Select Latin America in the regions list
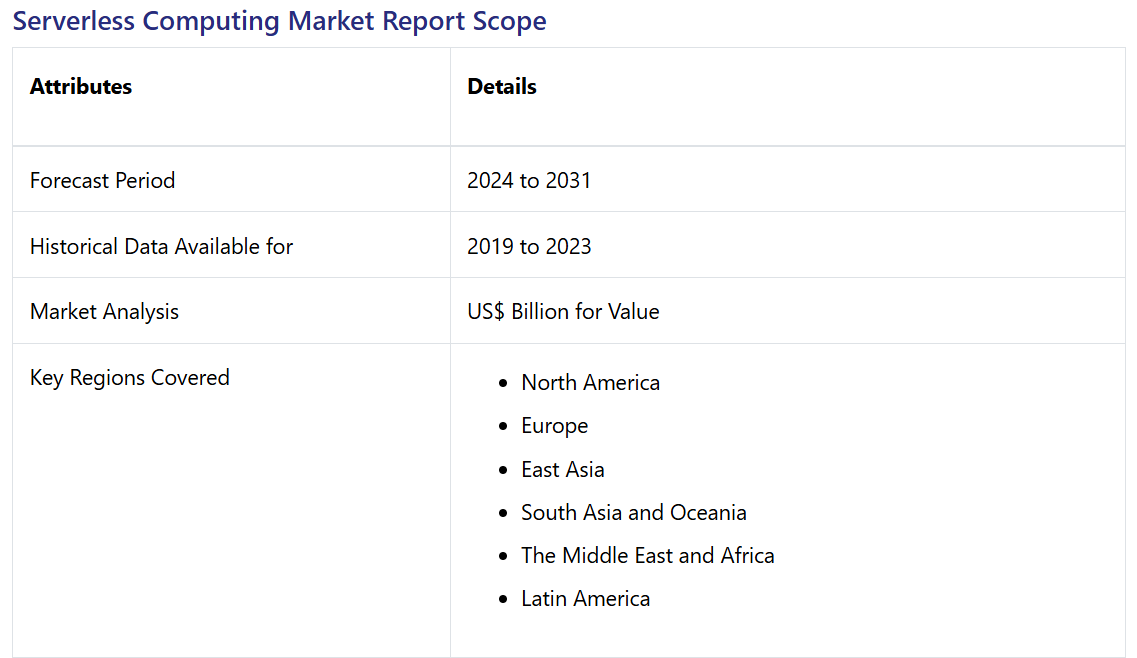 [x=585, y=599]
